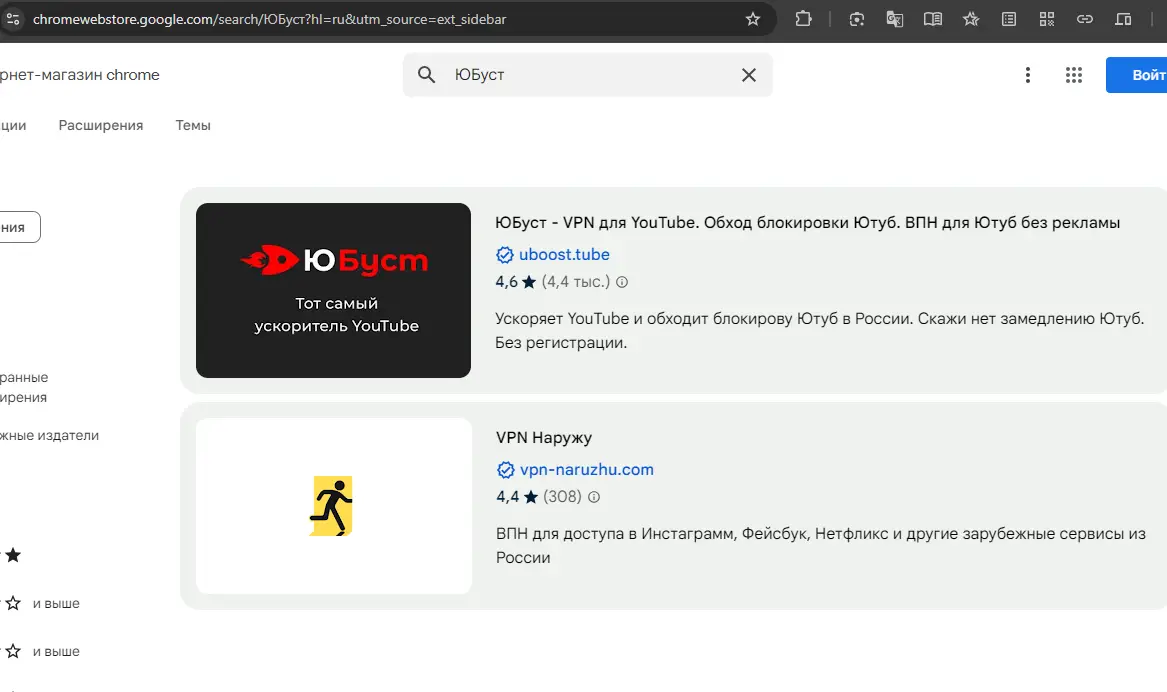This screenshot has height=692, width=1167.
Task: Click the 4,4 rating value
Action: (508, 497)
